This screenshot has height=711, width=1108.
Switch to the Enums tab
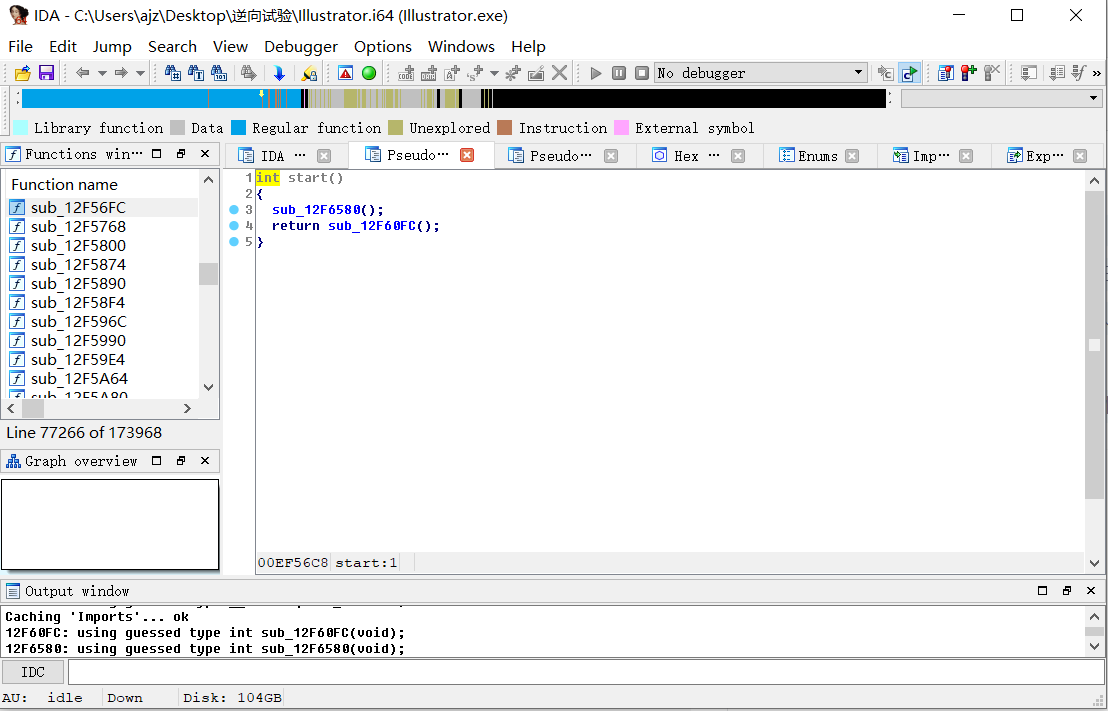coord(818,156)
